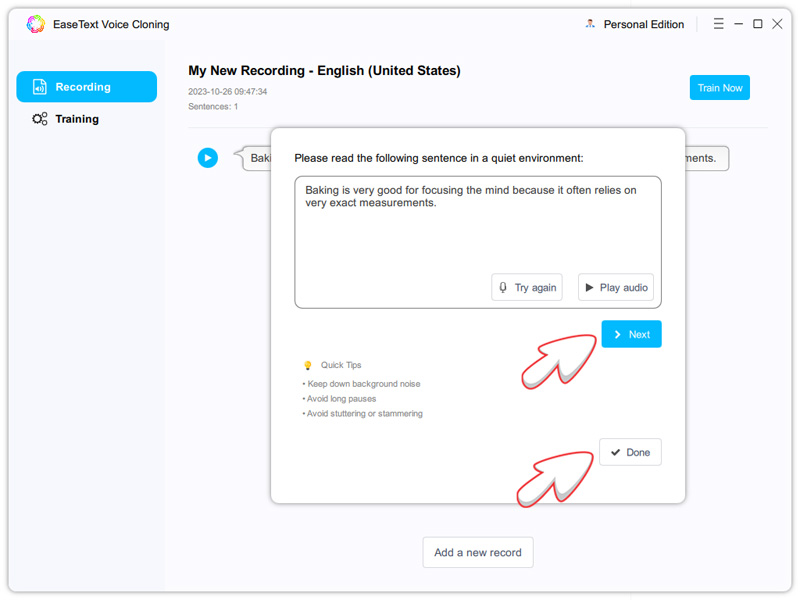Image resolution: width=800 pixels, height=600 pixels.
Task: Click tip 'Avoid long pauses'
Action: coord(341,399)
